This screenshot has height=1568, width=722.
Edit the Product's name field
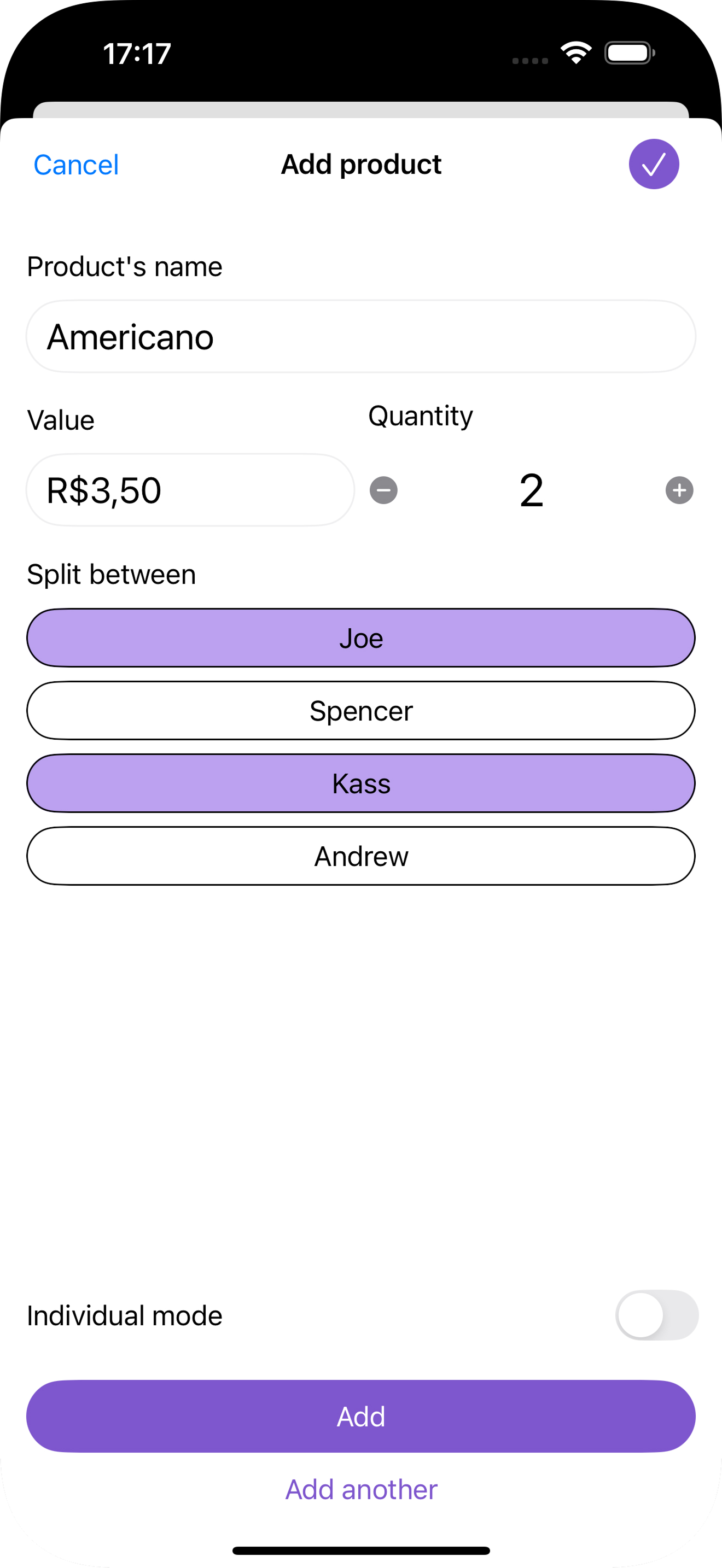tap(361, 337)
